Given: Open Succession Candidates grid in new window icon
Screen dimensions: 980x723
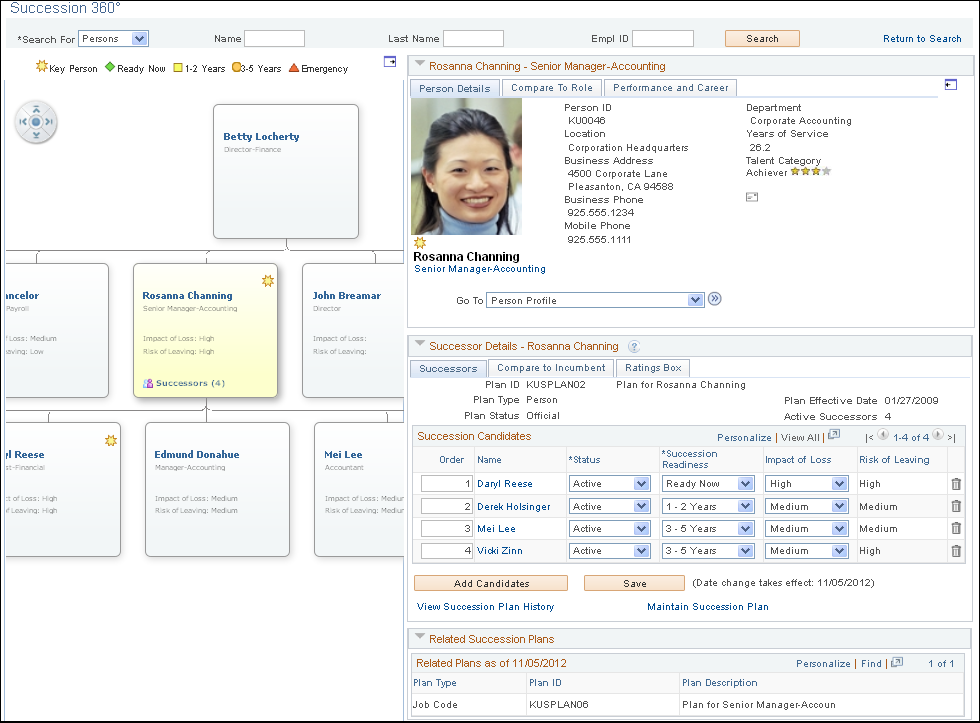Looking at the screenshot, I should pyautogui.click(x=834, y=435).
